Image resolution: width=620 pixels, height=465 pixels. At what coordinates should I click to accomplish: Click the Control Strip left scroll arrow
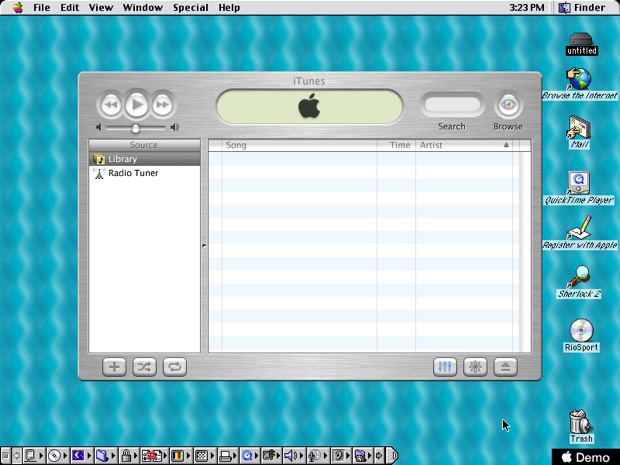coord(17,456)
